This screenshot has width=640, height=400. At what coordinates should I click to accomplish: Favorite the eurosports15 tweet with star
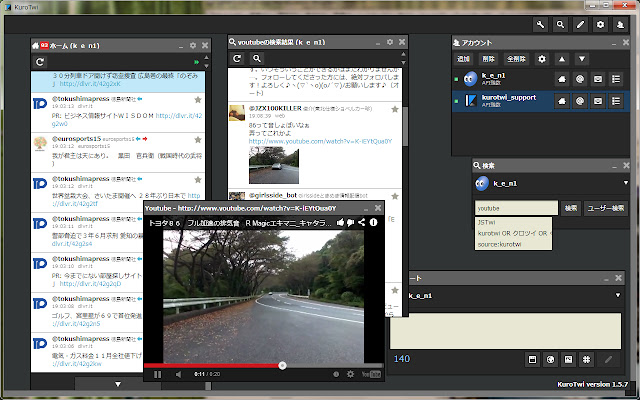[x=197, y=139]
